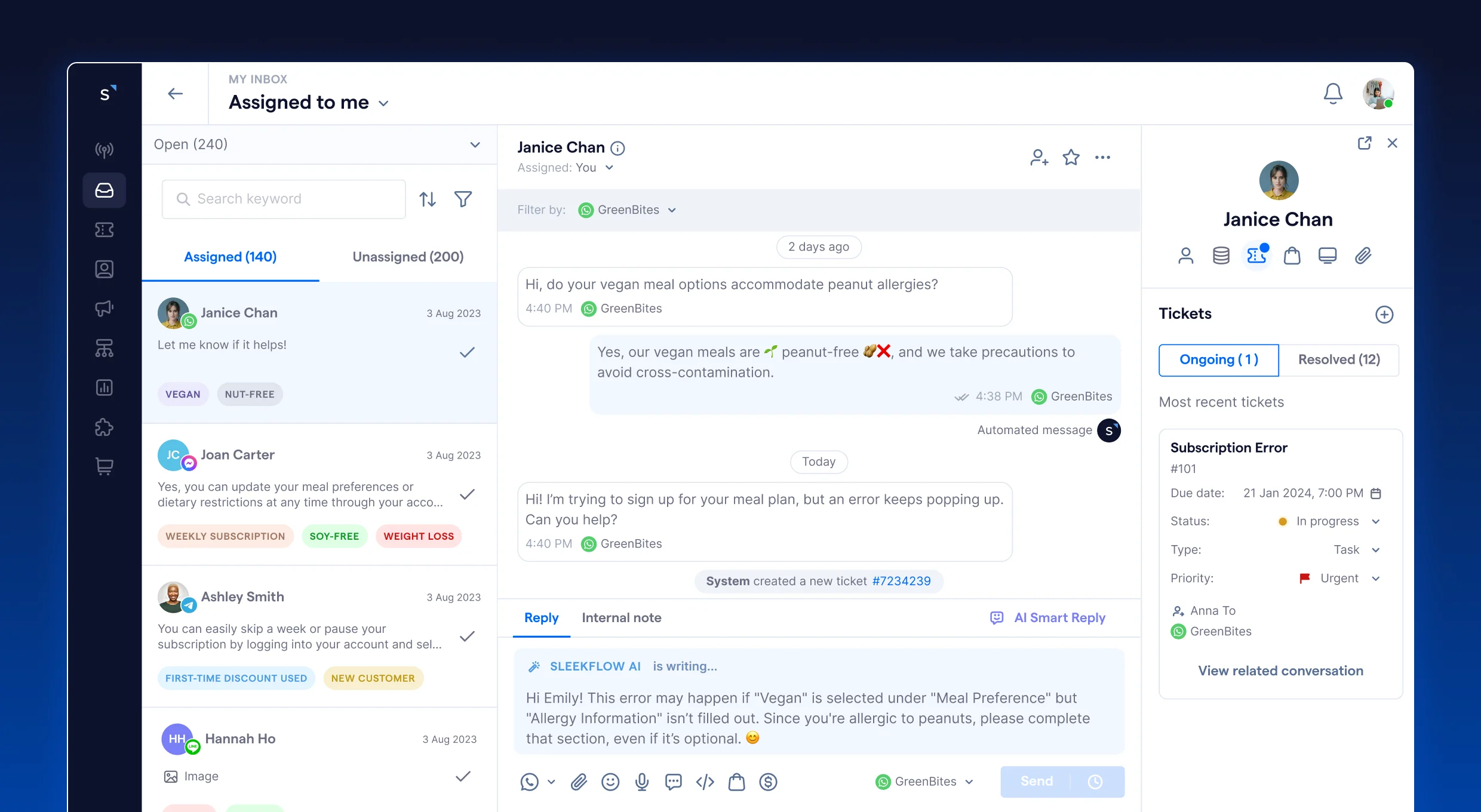Click the Search keyword input field
Image resolution: width=1481 pixels, height=812 pixels.
pos(284,199)
